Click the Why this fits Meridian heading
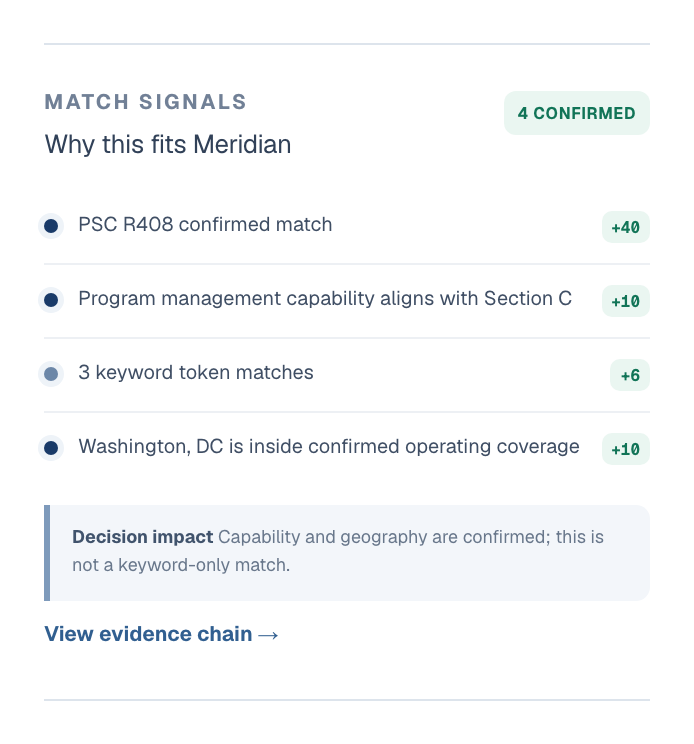Viewport: 694px width, 744px height. point(168,144)
